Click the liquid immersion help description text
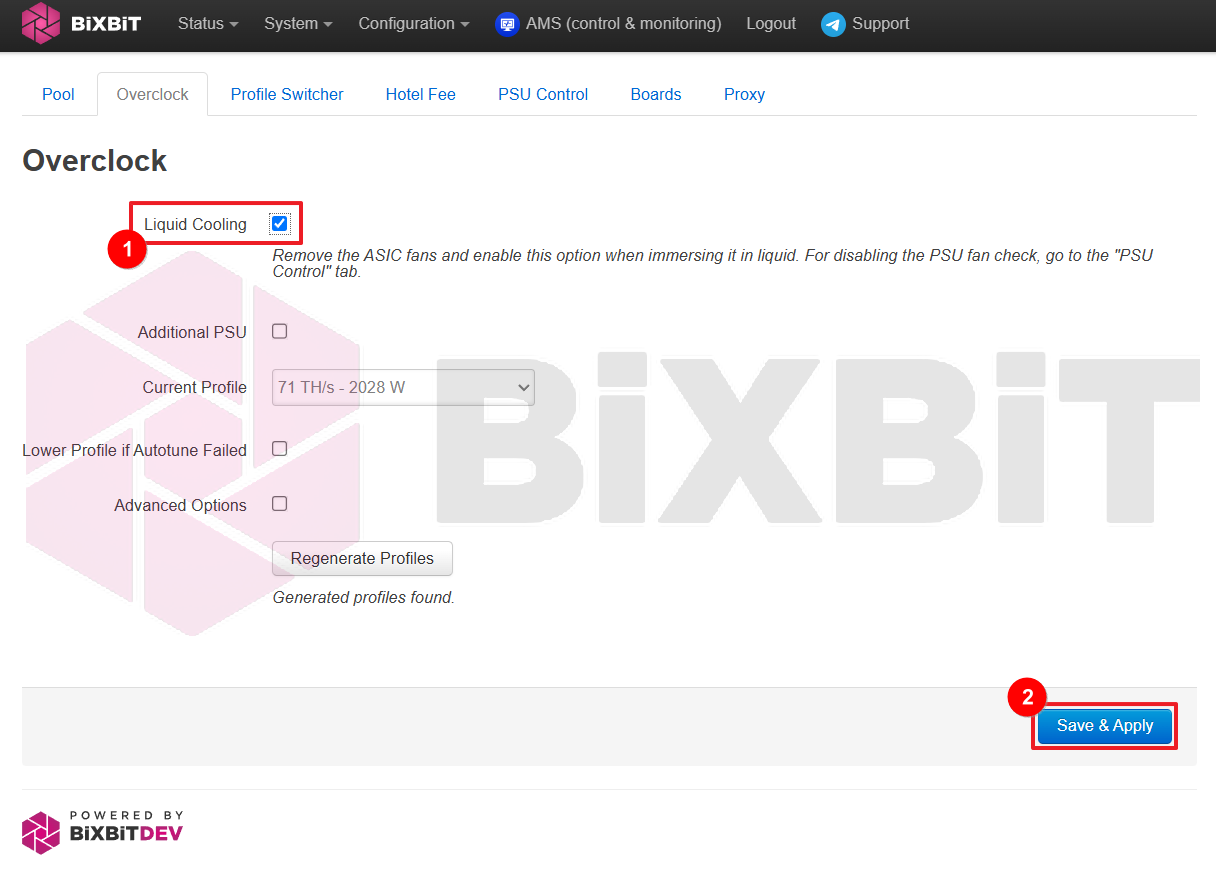The height and width of the screenshot is (869, 1216). tap(713, 263)
